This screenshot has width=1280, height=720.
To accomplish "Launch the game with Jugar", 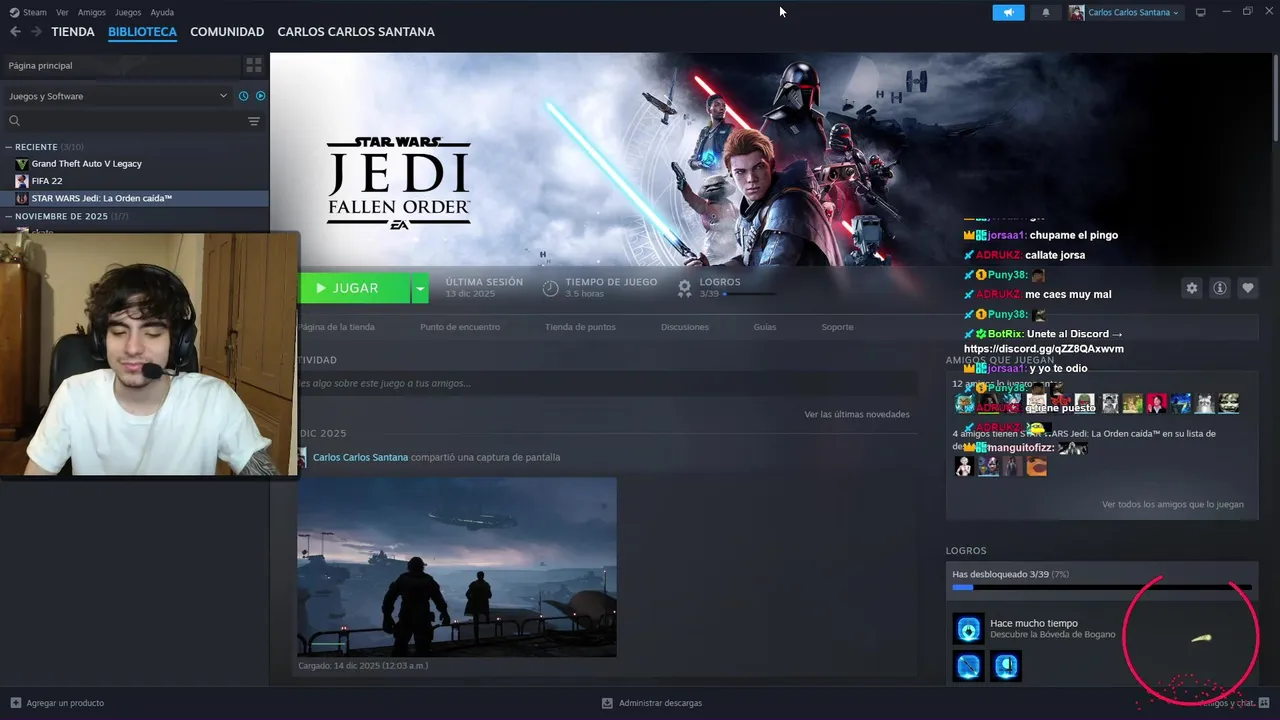I will pyautogui.click(x=354, y=288).
